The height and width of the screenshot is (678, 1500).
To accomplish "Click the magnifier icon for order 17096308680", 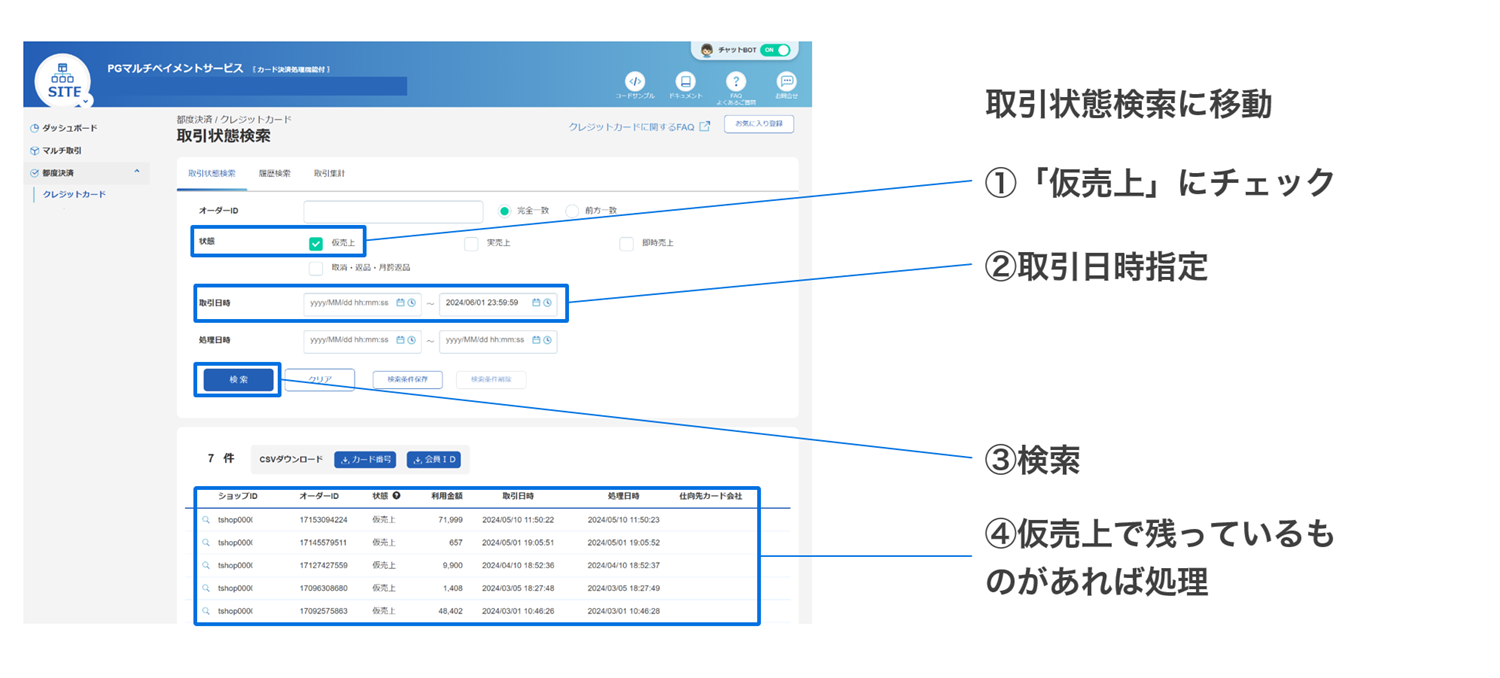I will (207, 589).
